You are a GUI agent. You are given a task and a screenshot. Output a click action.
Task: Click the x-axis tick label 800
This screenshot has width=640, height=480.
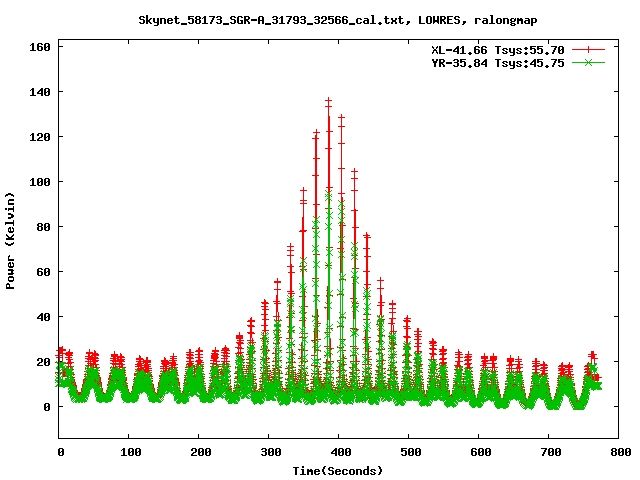coord(621,452)
